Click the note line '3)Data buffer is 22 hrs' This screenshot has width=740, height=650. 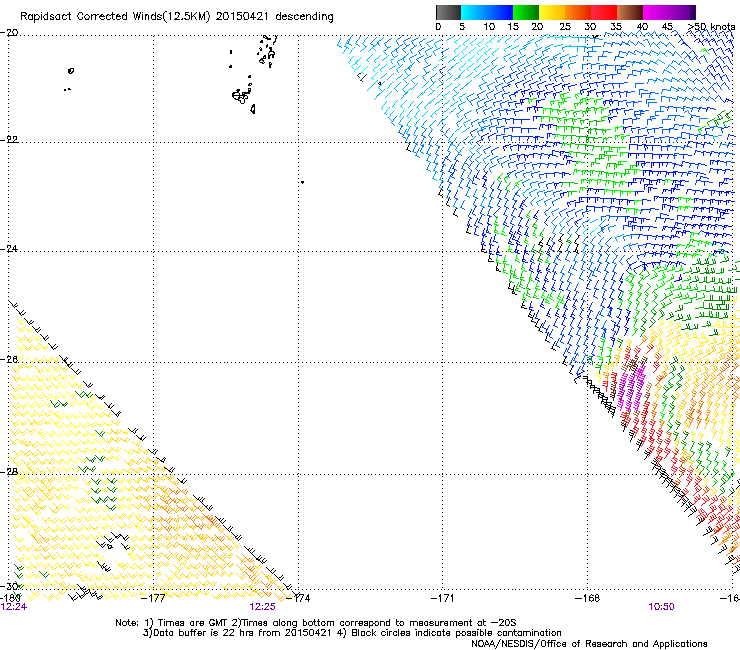(x=352, y=633)
